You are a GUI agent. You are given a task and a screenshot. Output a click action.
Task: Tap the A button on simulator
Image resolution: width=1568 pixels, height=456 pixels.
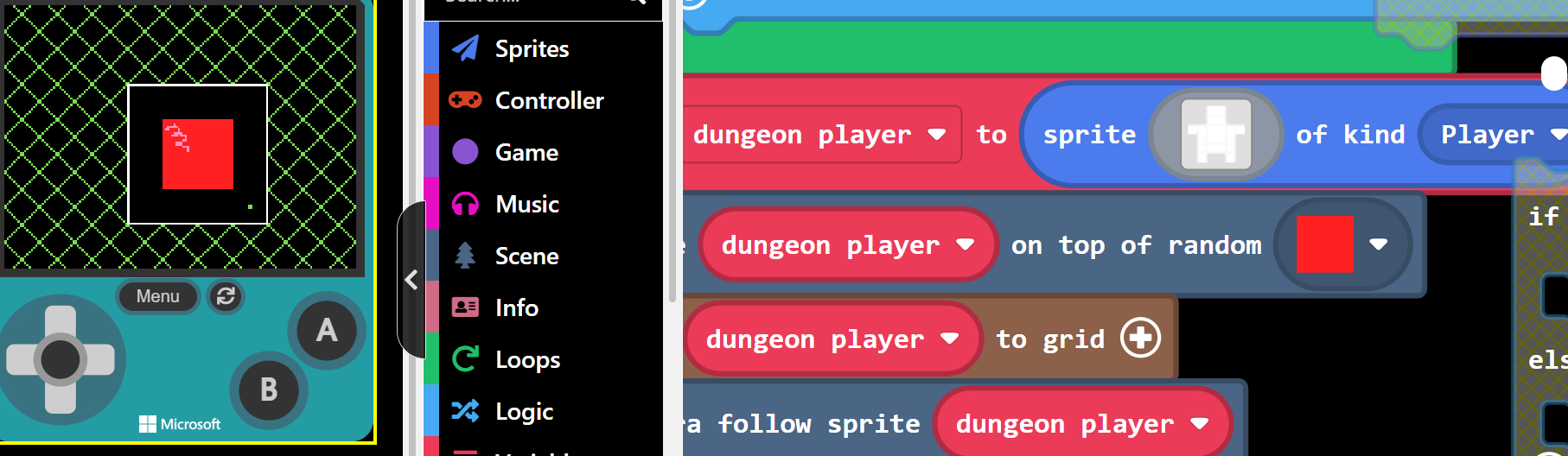pos(327,330)
